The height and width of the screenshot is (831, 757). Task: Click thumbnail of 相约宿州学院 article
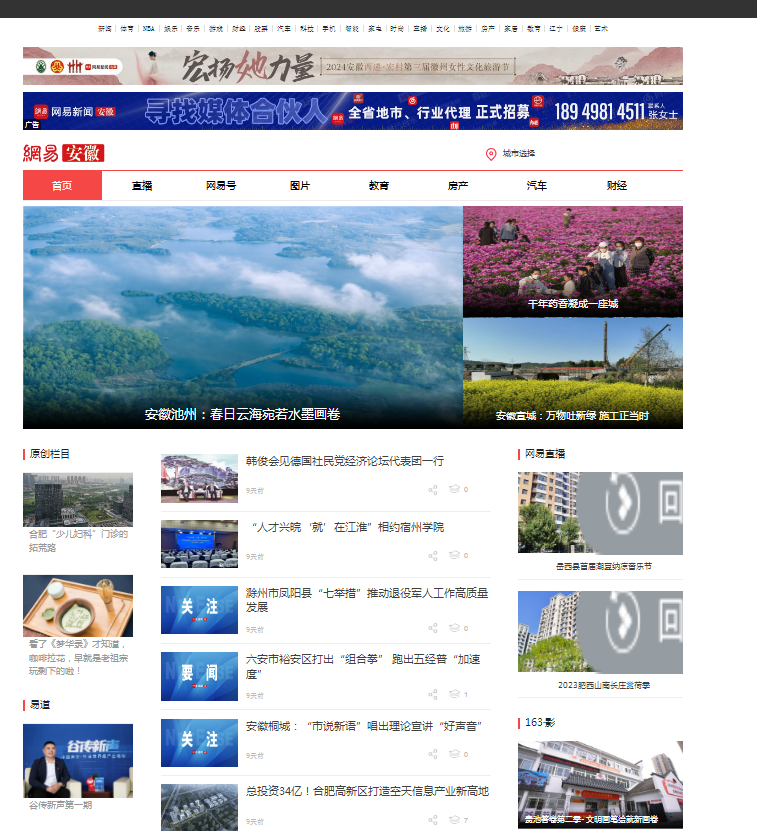coord(199,544)
